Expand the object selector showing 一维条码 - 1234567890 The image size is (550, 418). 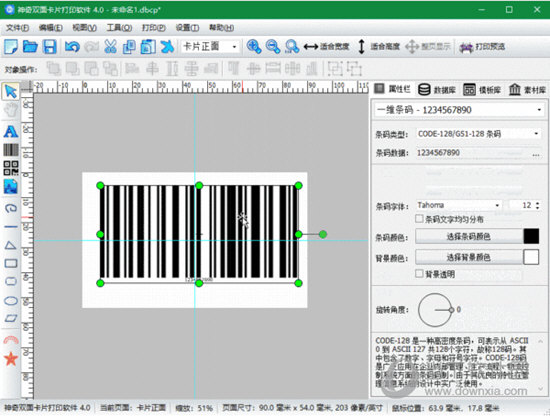(459, 110)
